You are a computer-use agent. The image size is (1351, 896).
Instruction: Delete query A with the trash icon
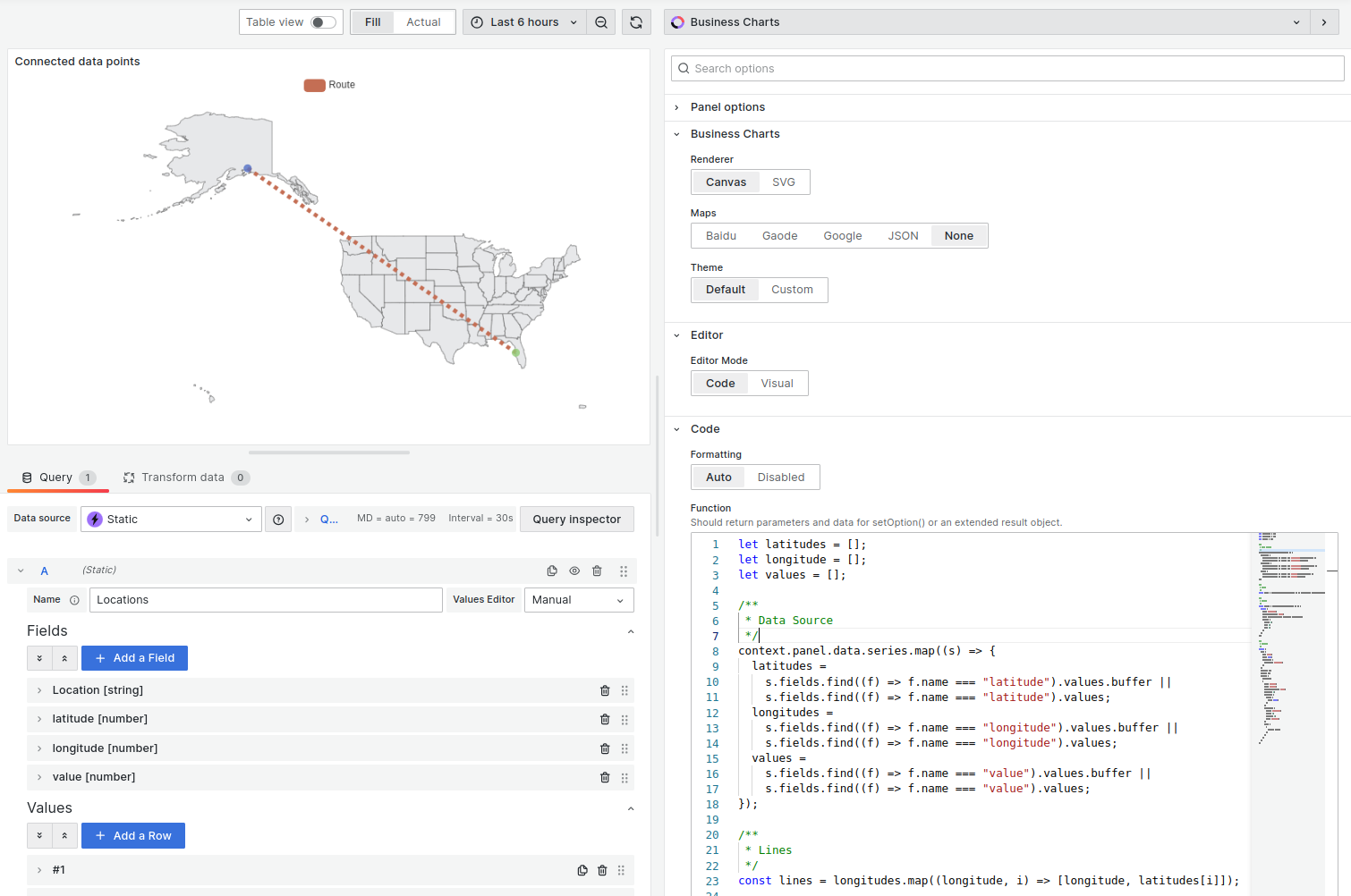pos(596,571)
